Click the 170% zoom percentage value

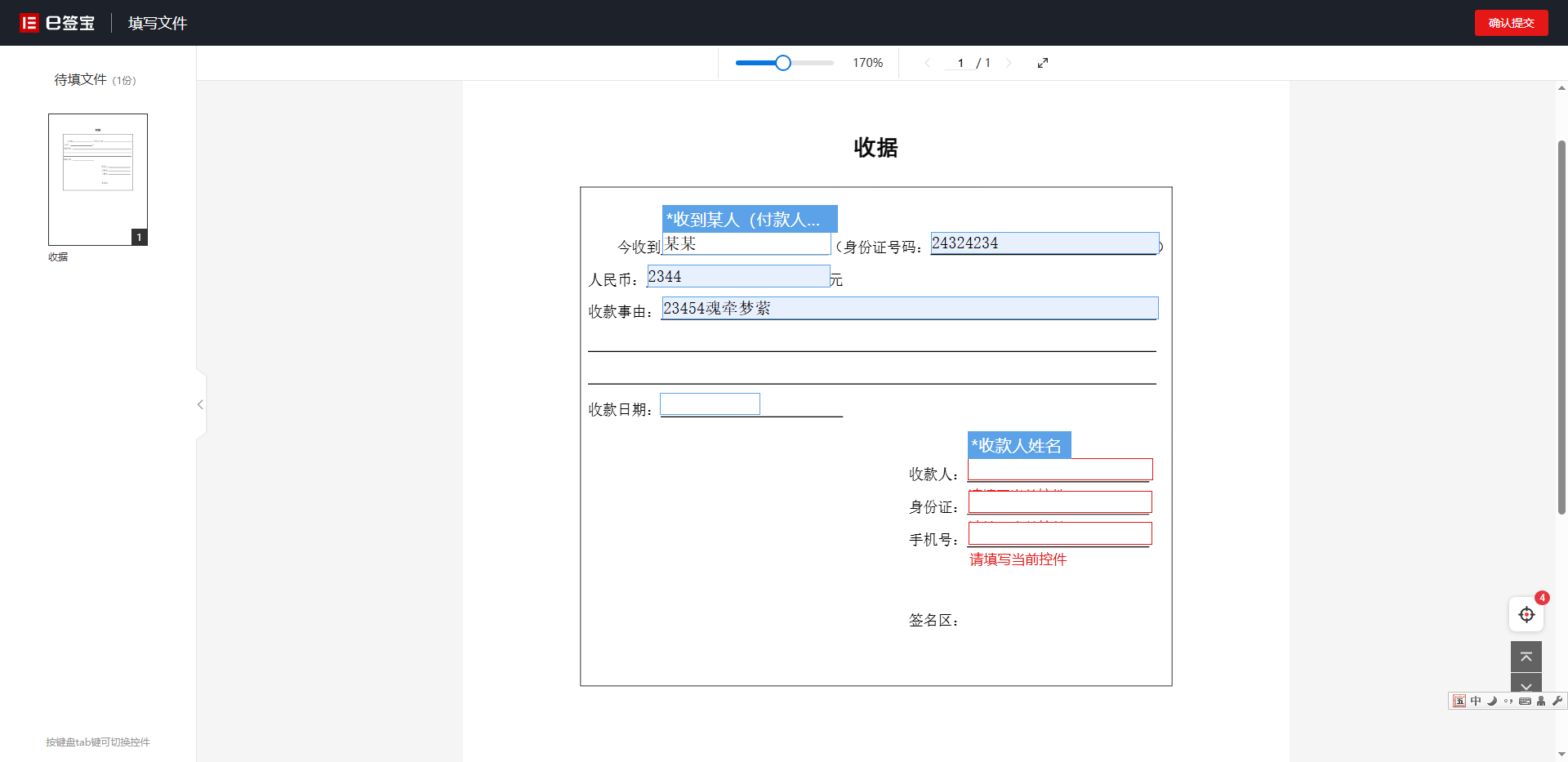pos(867,63)
